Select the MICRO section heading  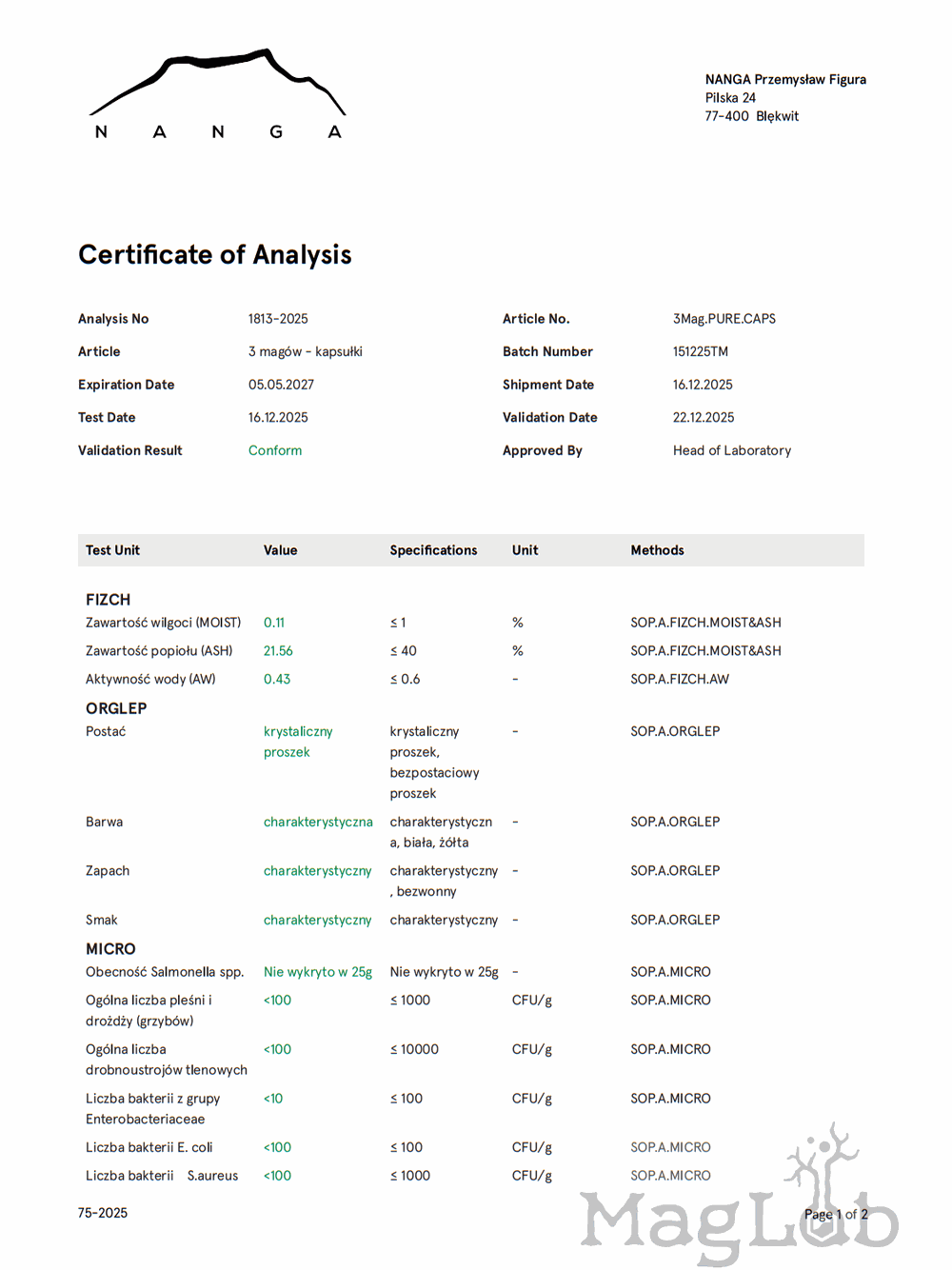[110, 949]
